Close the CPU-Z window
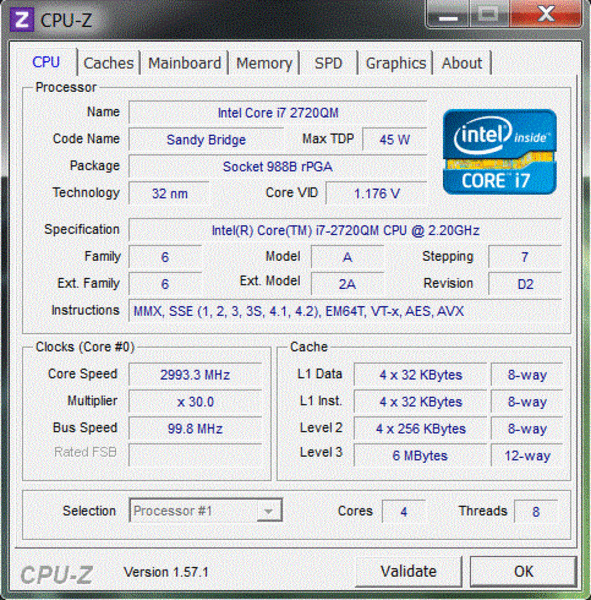591x600 pixels. point(546,15)
